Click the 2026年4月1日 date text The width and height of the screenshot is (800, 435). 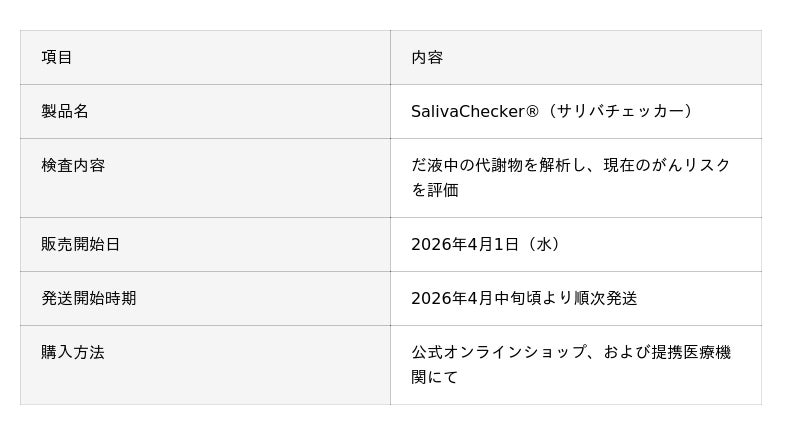coord(465,245)
